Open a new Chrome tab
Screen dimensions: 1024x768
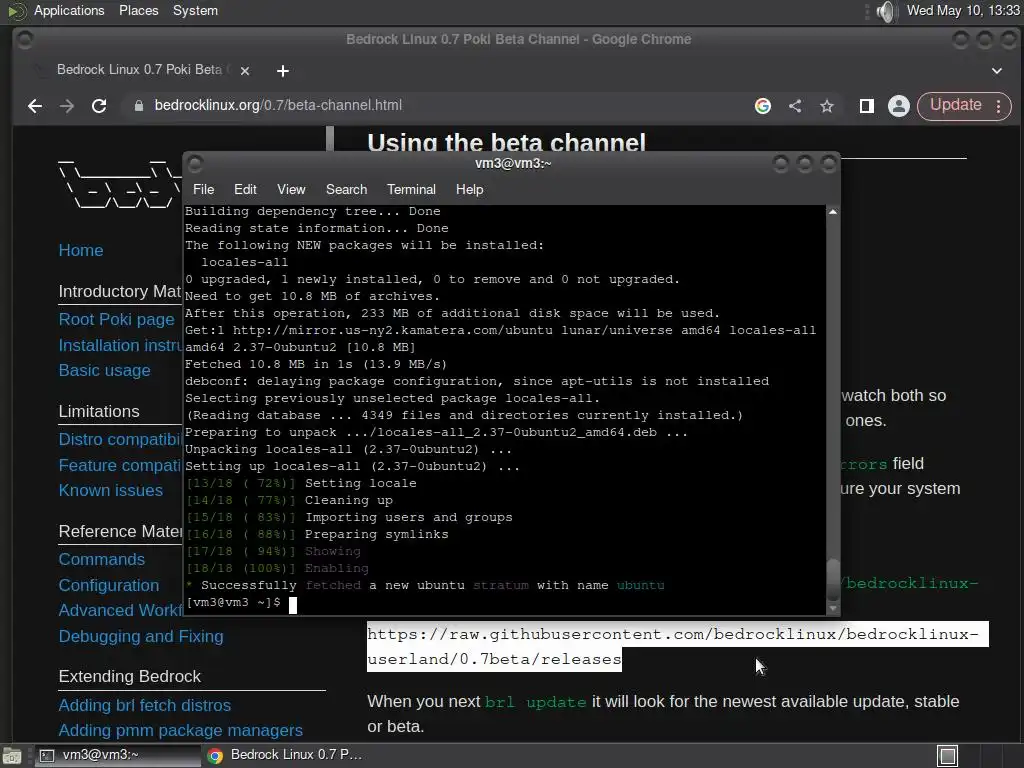[x=283, y=71]
